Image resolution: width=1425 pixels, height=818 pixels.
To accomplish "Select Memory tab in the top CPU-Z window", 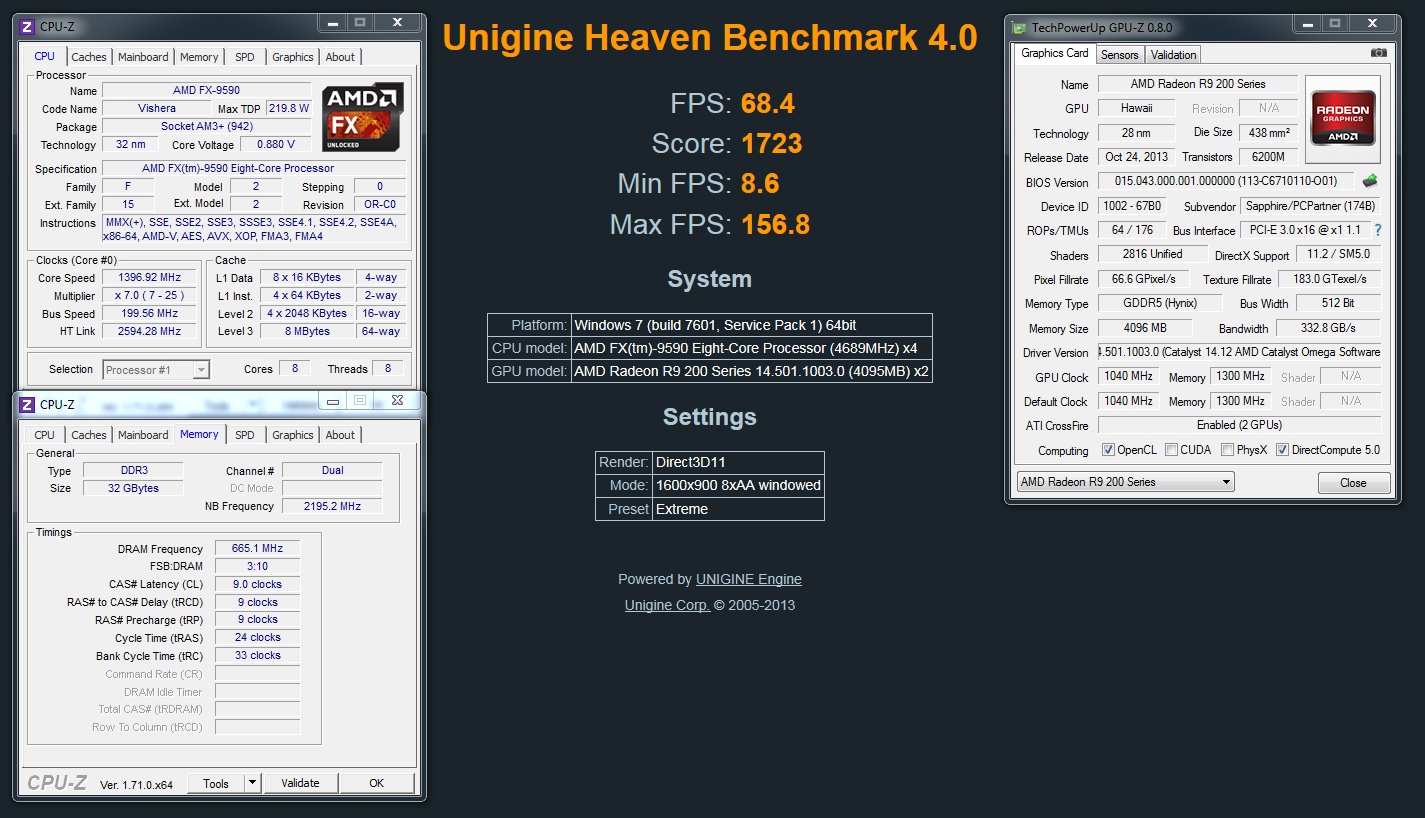I will pyautogui.click(x=199, y=57).
